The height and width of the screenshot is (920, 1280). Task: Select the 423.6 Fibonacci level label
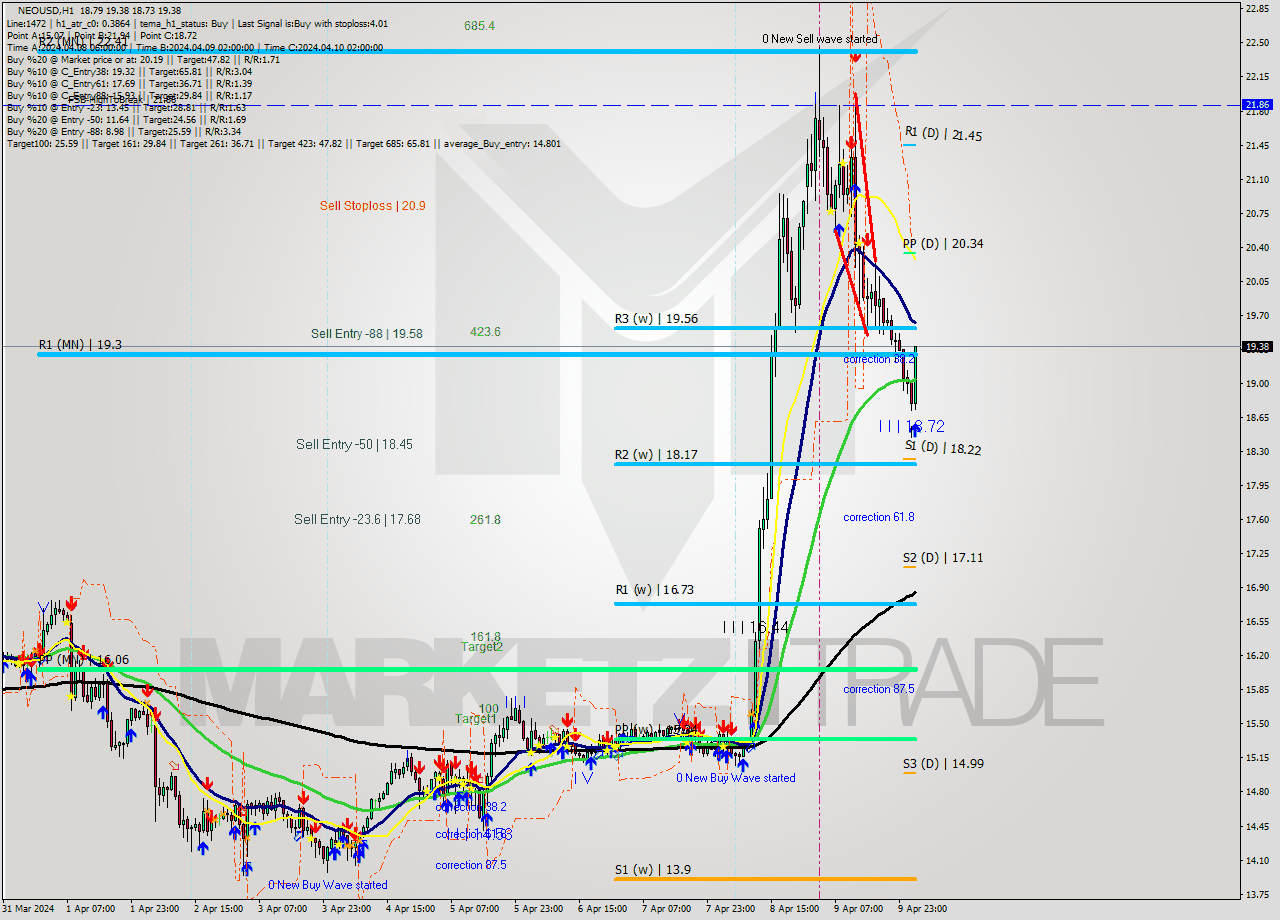click(485, 331)
